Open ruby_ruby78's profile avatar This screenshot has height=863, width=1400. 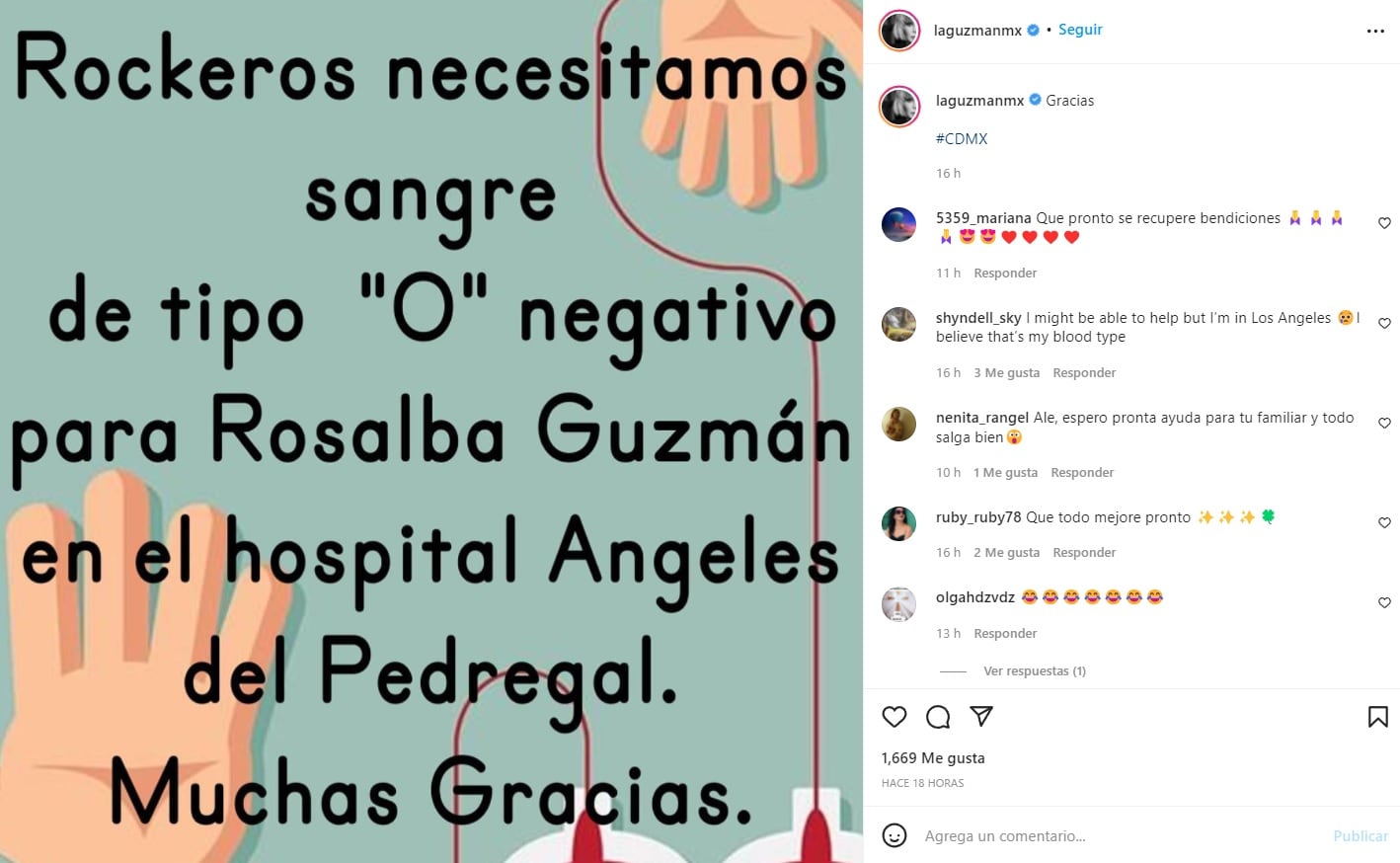tap(898, 523)
